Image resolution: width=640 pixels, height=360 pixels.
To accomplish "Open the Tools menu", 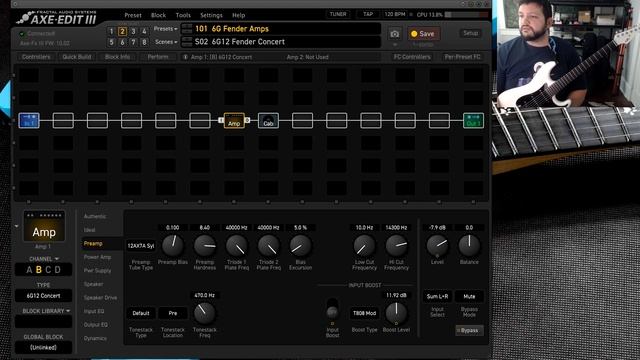I will (183, 15).
